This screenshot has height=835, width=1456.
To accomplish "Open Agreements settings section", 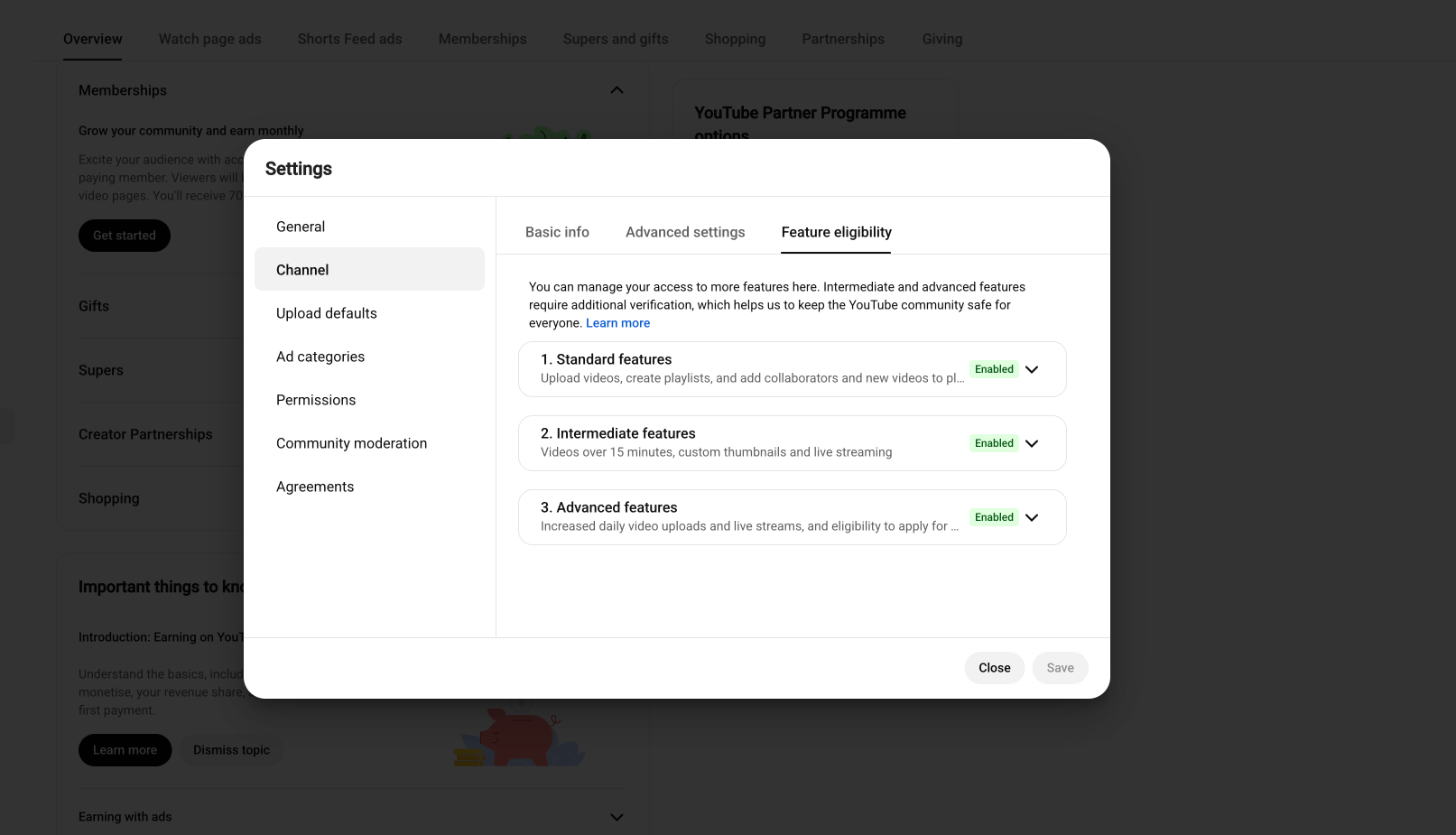I will coord(369,487).
